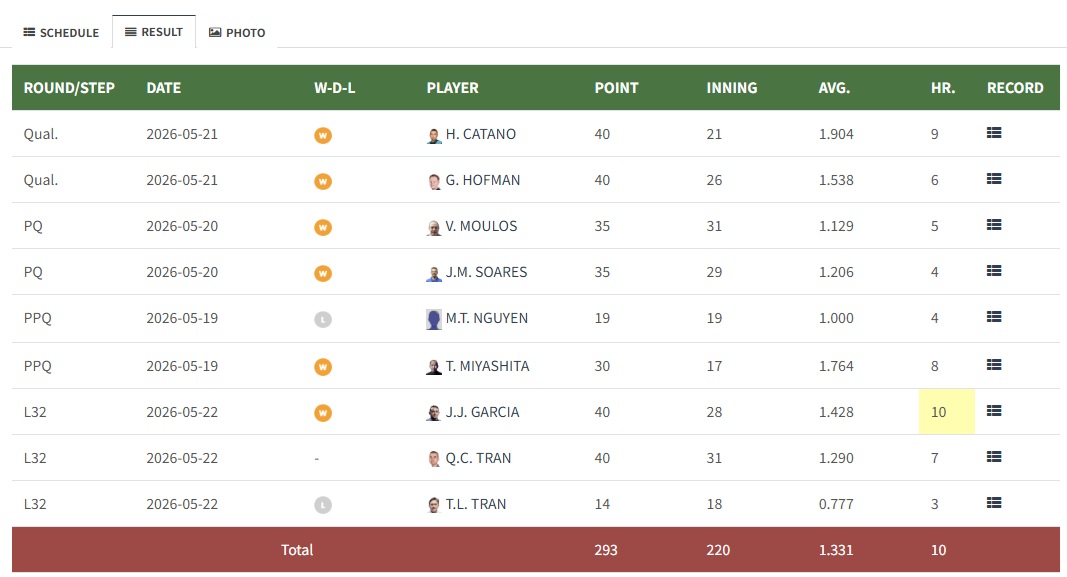Open record icon in J.M. SOARES row
This screenshot has height=577, width=1067.
click(x=994, y=271)
